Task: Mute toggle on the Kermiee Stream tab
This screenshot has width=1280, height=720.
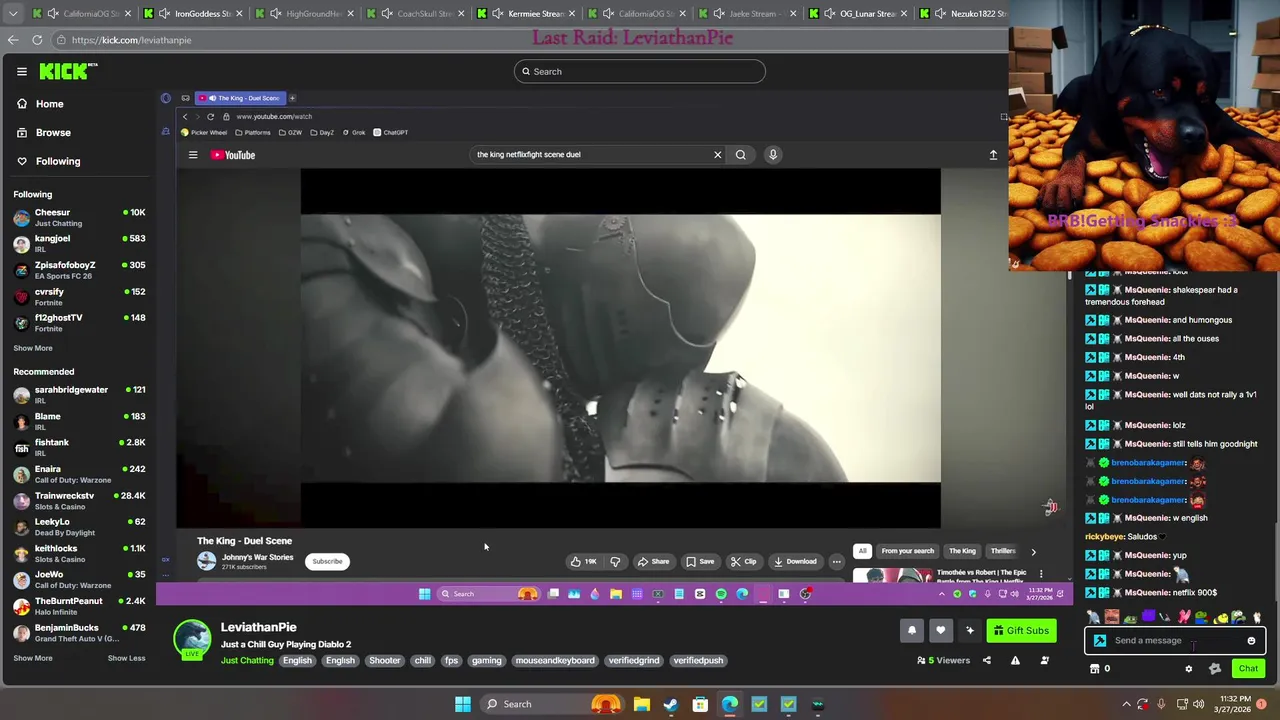Action: (498, 14)
